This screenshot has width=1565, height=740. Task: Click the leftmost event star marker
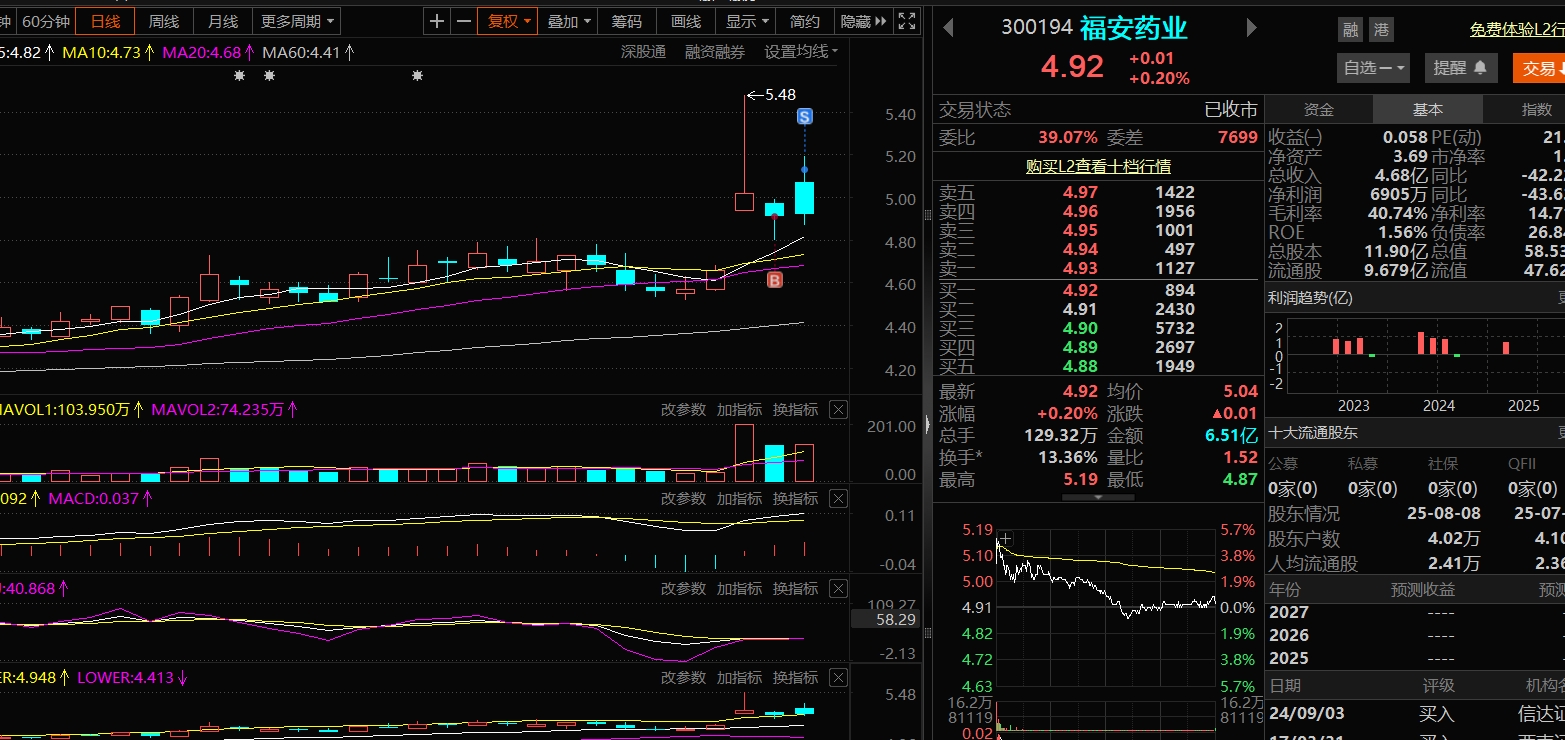tap(239, 76)
